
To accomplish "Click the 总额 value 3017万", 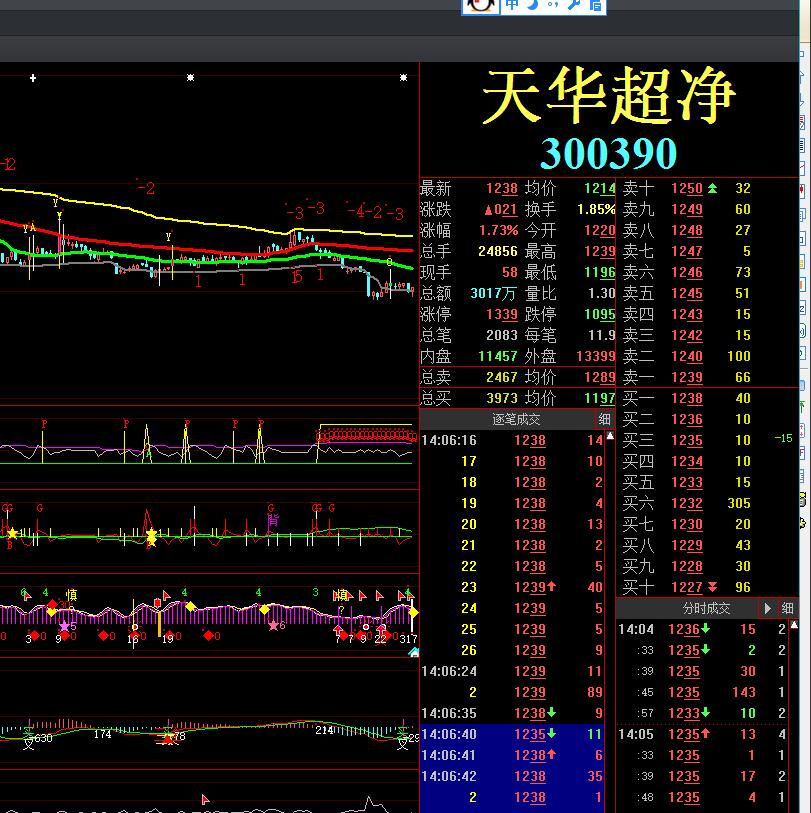I will point(493,293).
